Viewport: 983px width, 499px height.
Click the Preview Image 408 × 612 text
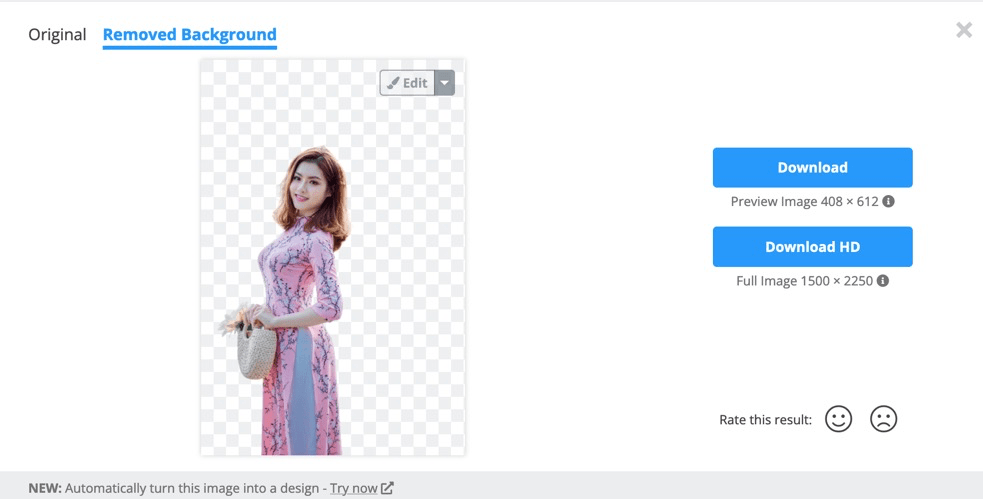pyautogui.click(x=804, y=202)
